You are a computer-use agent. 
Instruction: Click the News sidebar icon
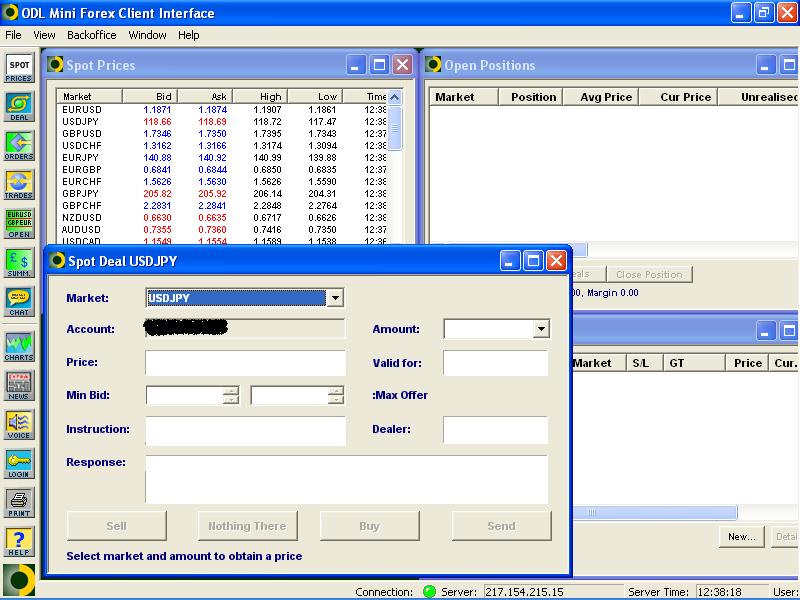click(x=19, y=385)
